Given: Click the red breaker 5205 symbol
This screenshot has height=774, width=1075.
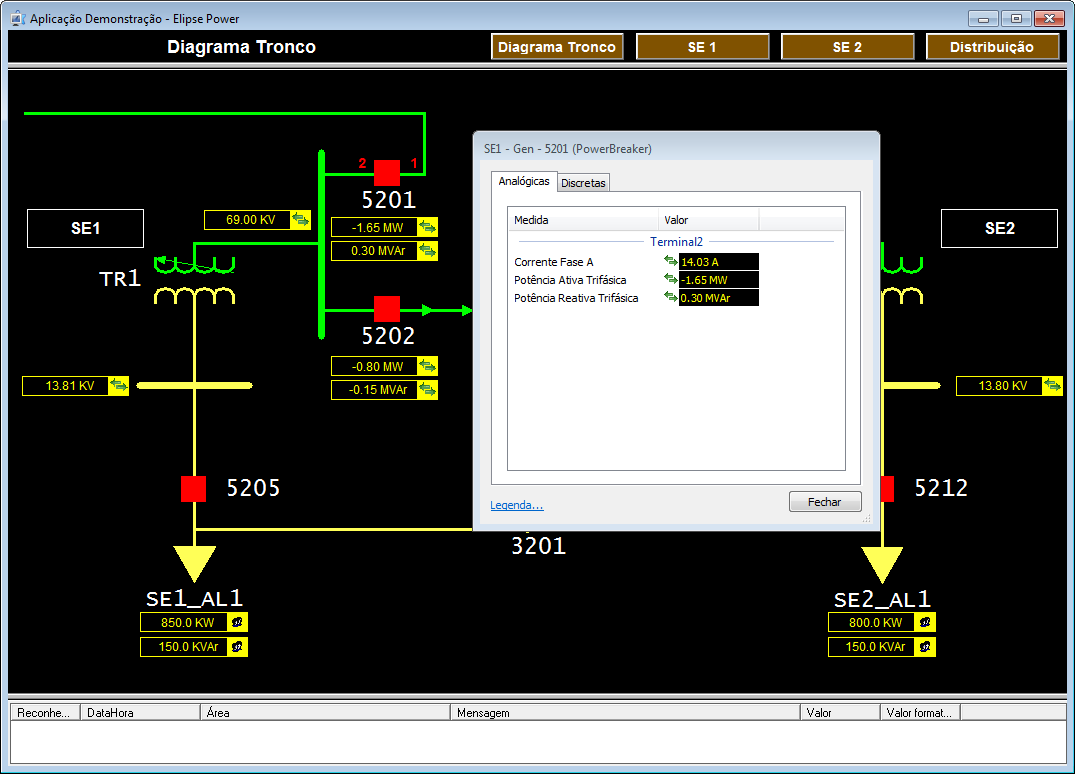Looking at the screenshot, I should tap(193, 489).
